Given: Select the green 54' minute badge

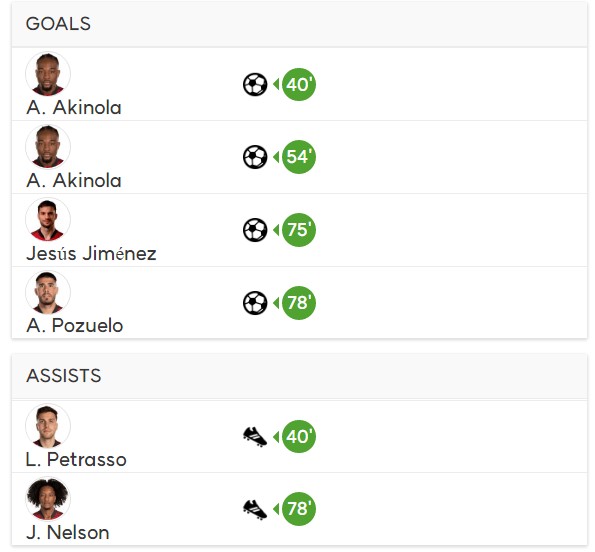Looking at the screenshot, I should [299, 157].
